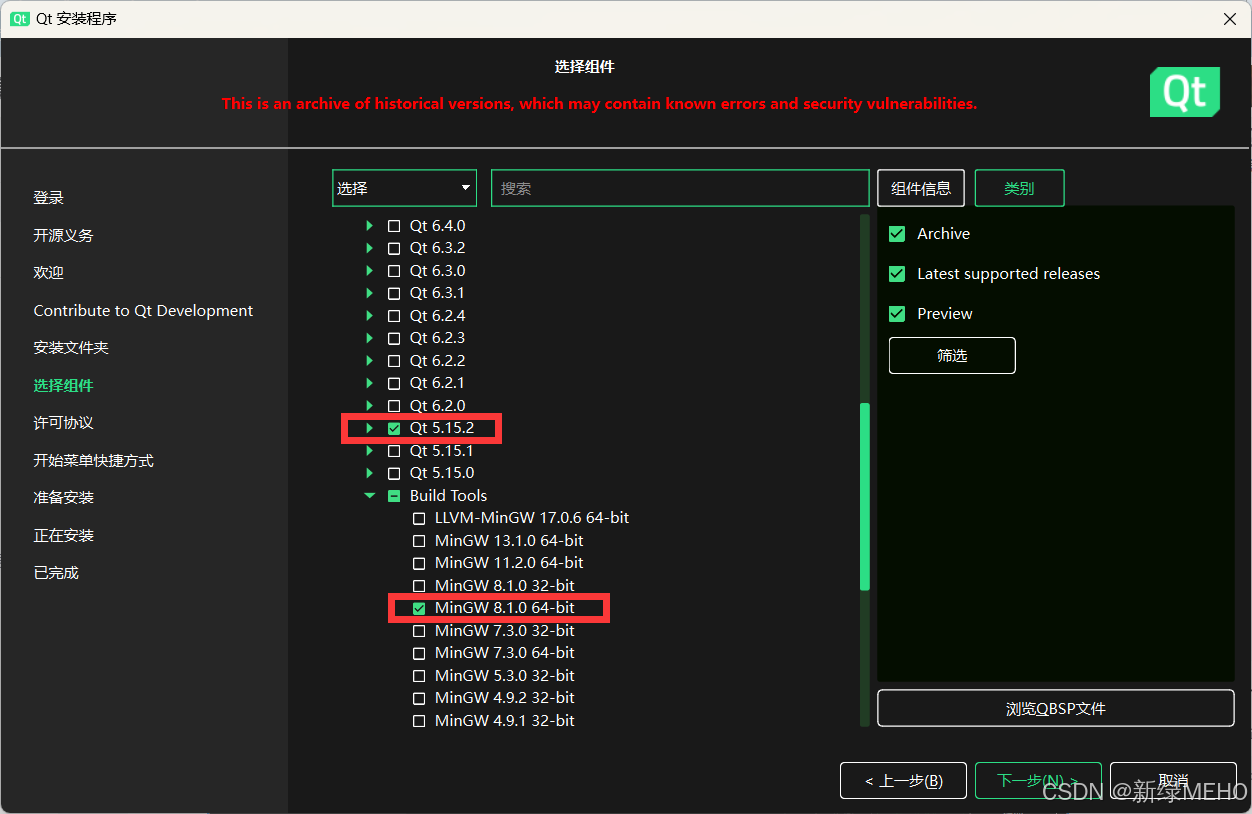Select the 正在安装 step in sidebar
The width and height of the screenshot is (1252, 814).
[x=63, y=536]
